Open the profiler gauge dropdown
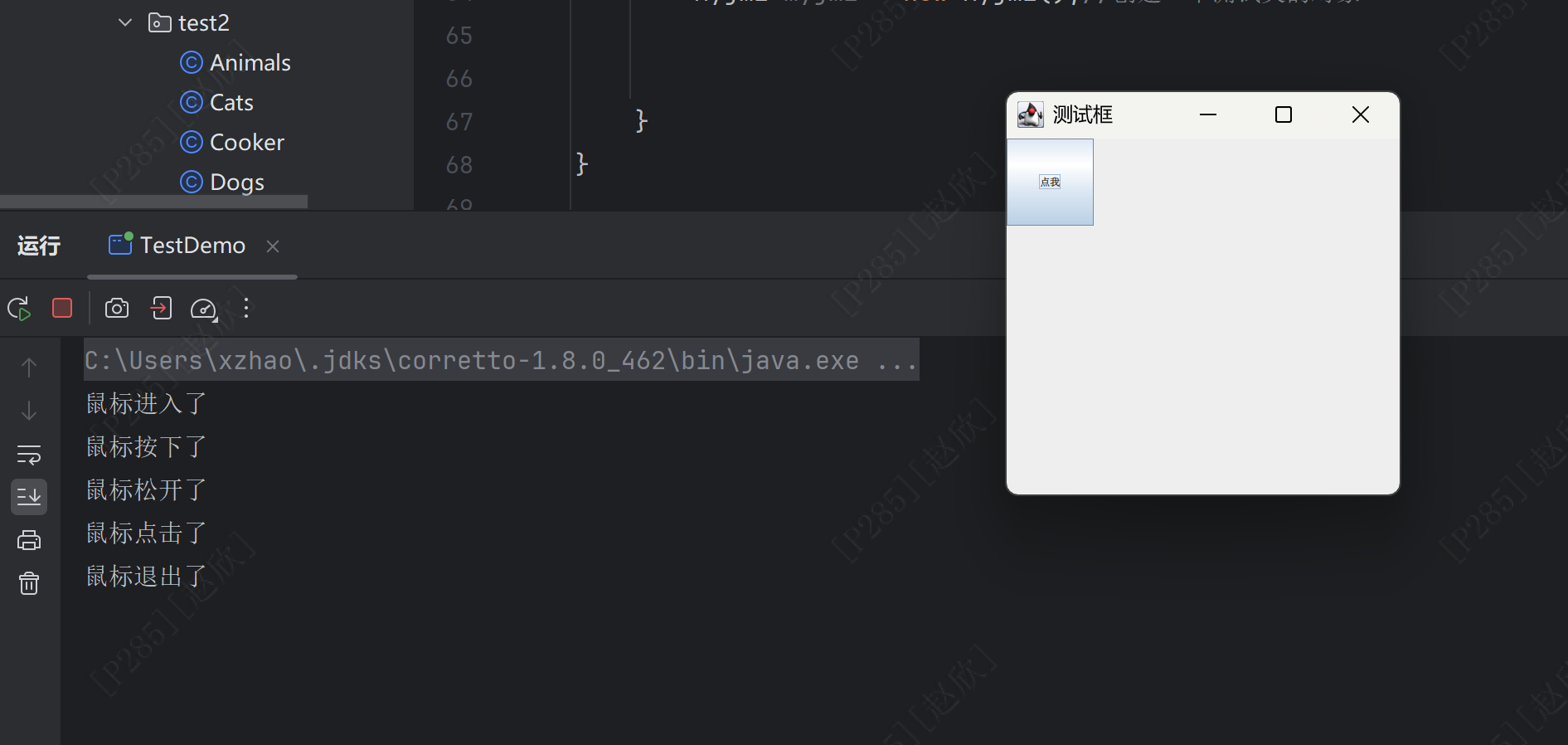The image size is (1568, 745). (204, 309)
